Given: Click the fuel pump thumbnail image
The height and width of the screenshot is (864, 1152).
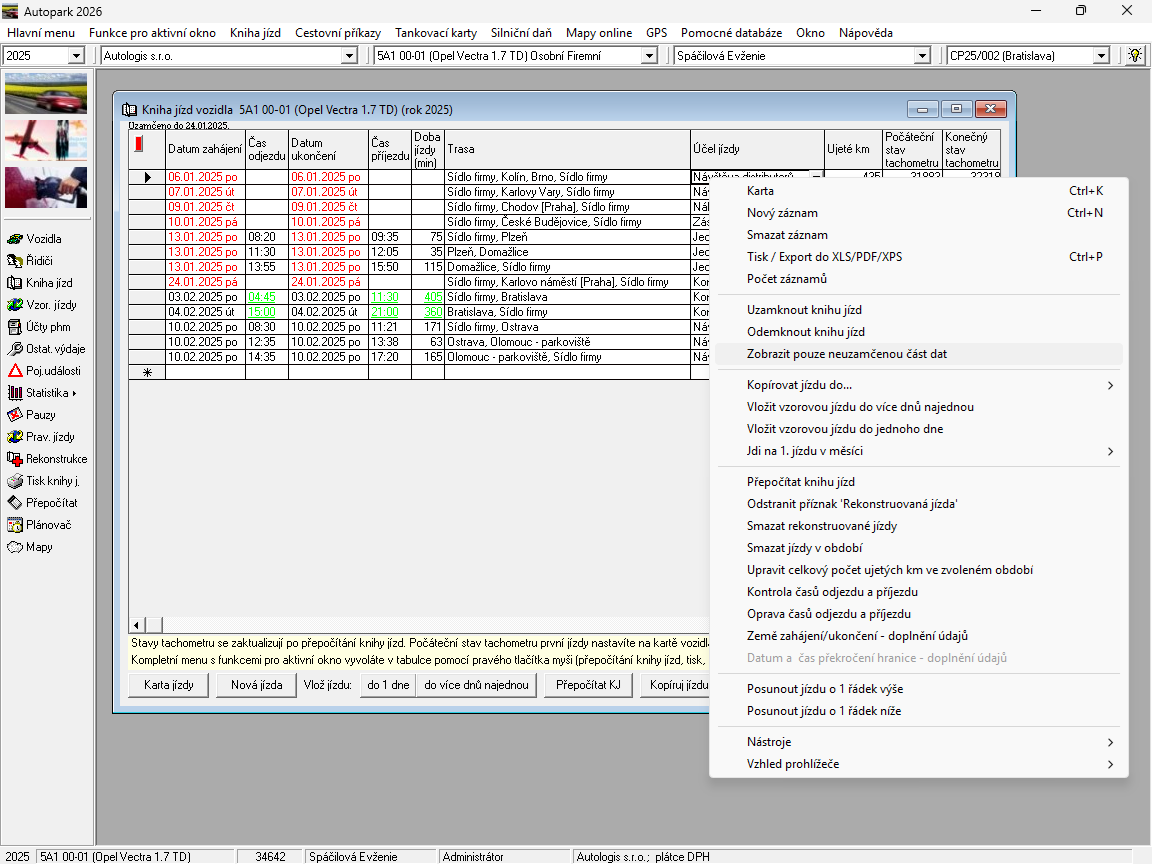Looking at the screenshot, I should (x=46, y=187).
